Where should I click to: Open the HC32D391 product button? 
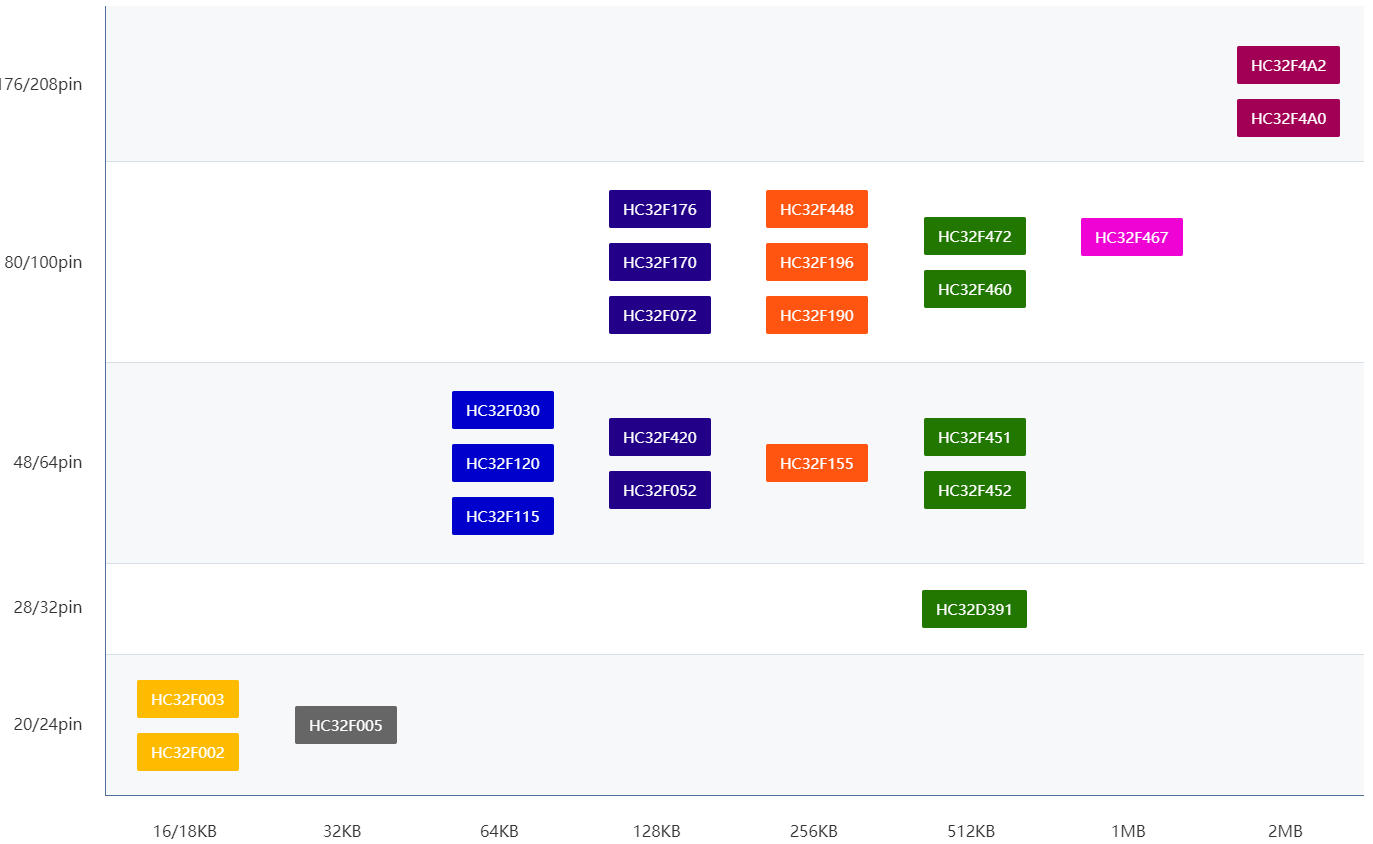click(x=974, y=609)
